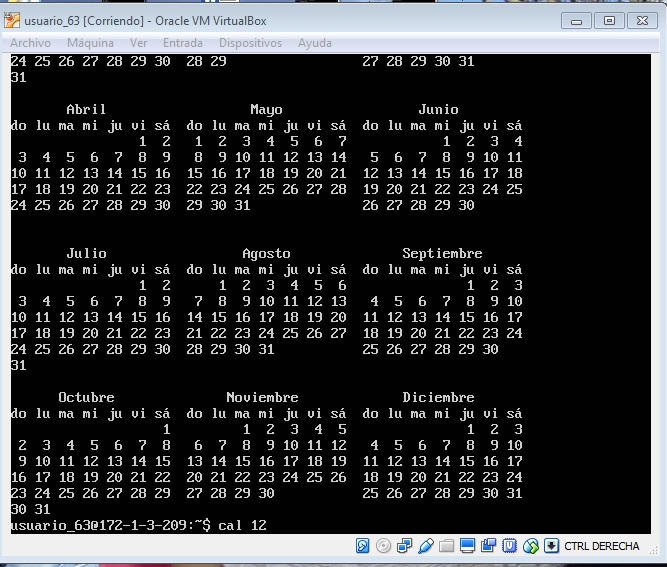Close the VirtualBox VM window
The image size is (667, 567).
pos(642,20)
